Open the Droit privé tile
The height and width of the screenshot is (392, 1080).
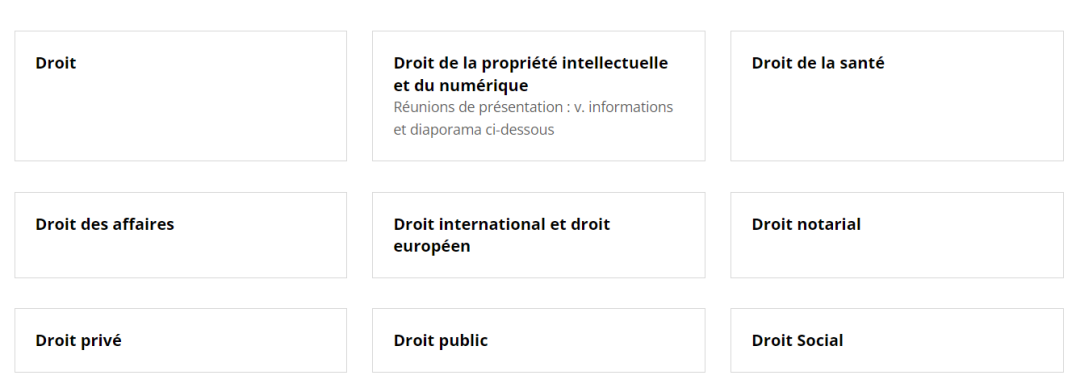pos(180,340)
